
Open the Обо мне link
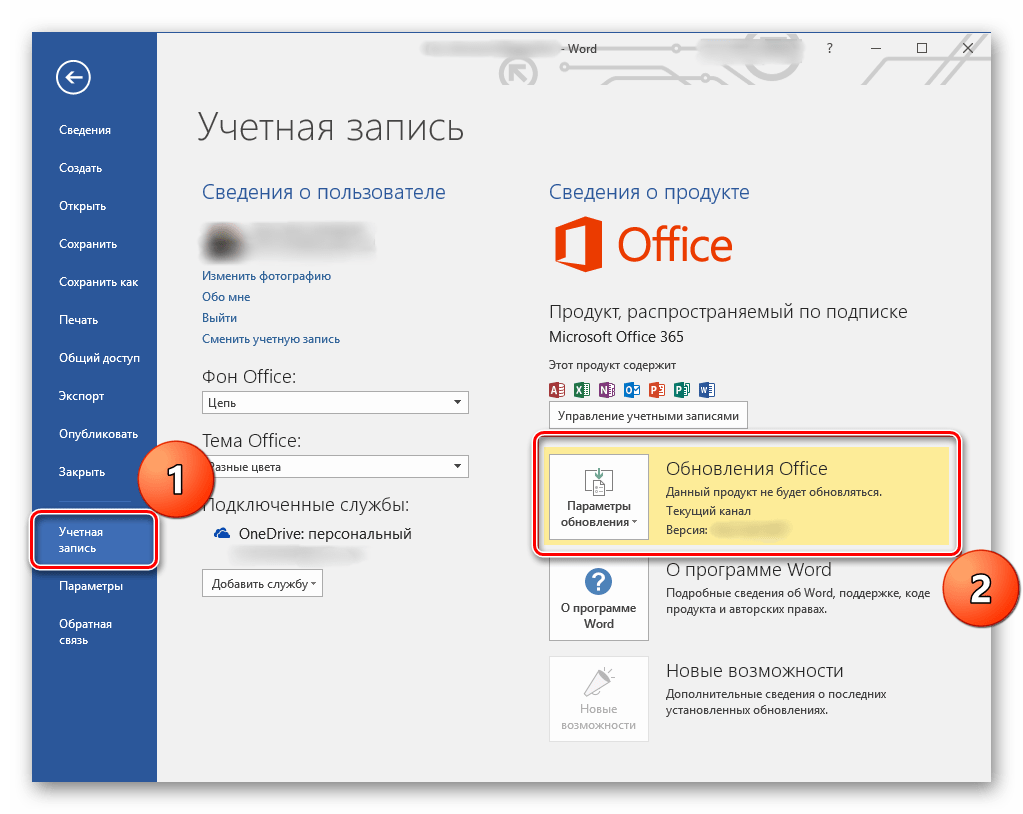point(226,297)
